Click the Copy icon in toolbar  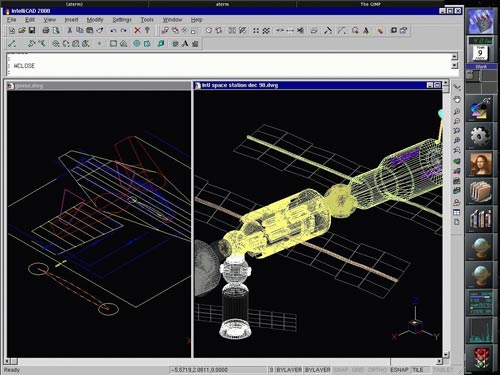click(80, 31)
